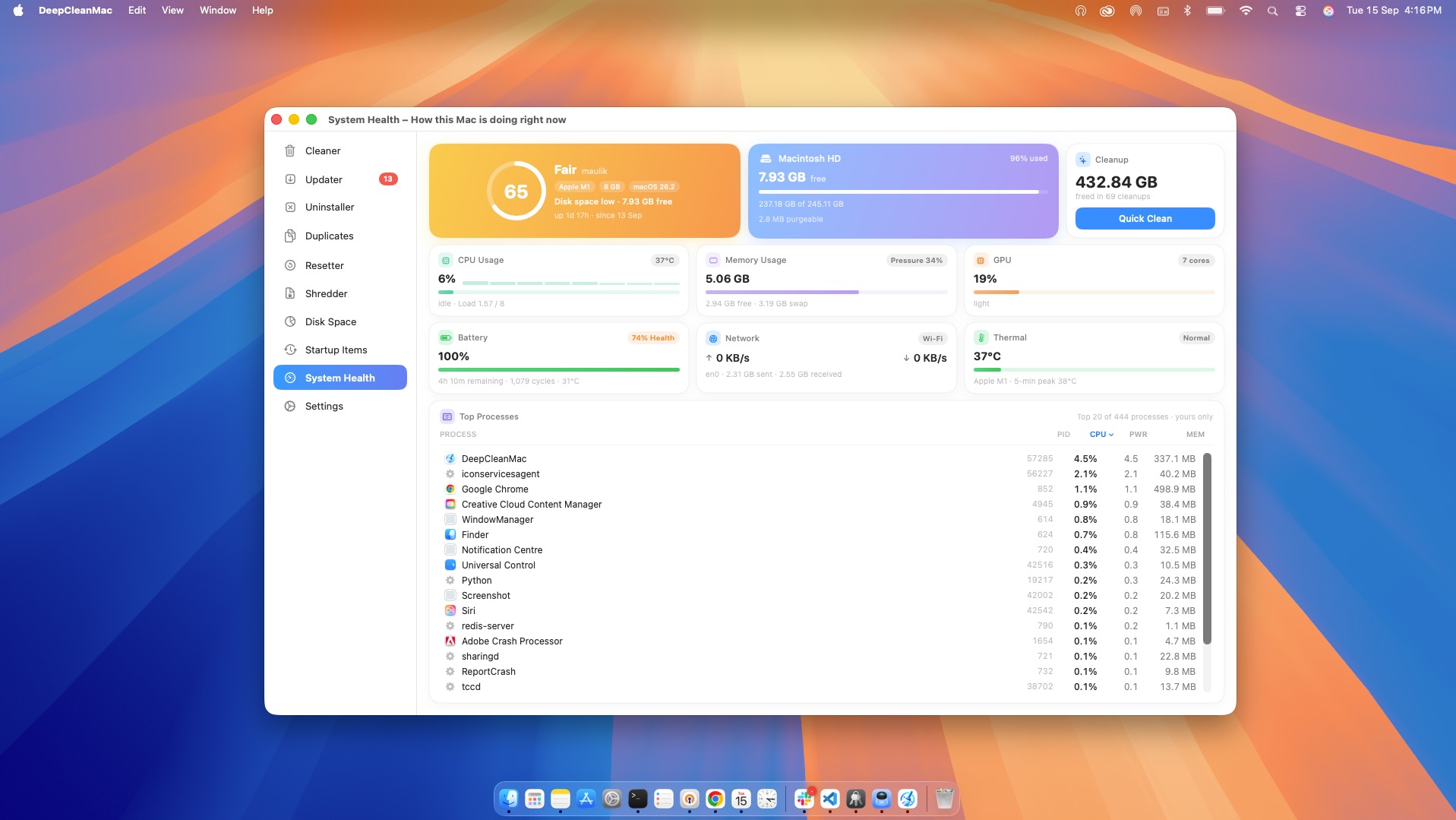Click the 7 cores GPU badge
1456x820 pixels.
pyautogui.click(x=1196, y=261)
